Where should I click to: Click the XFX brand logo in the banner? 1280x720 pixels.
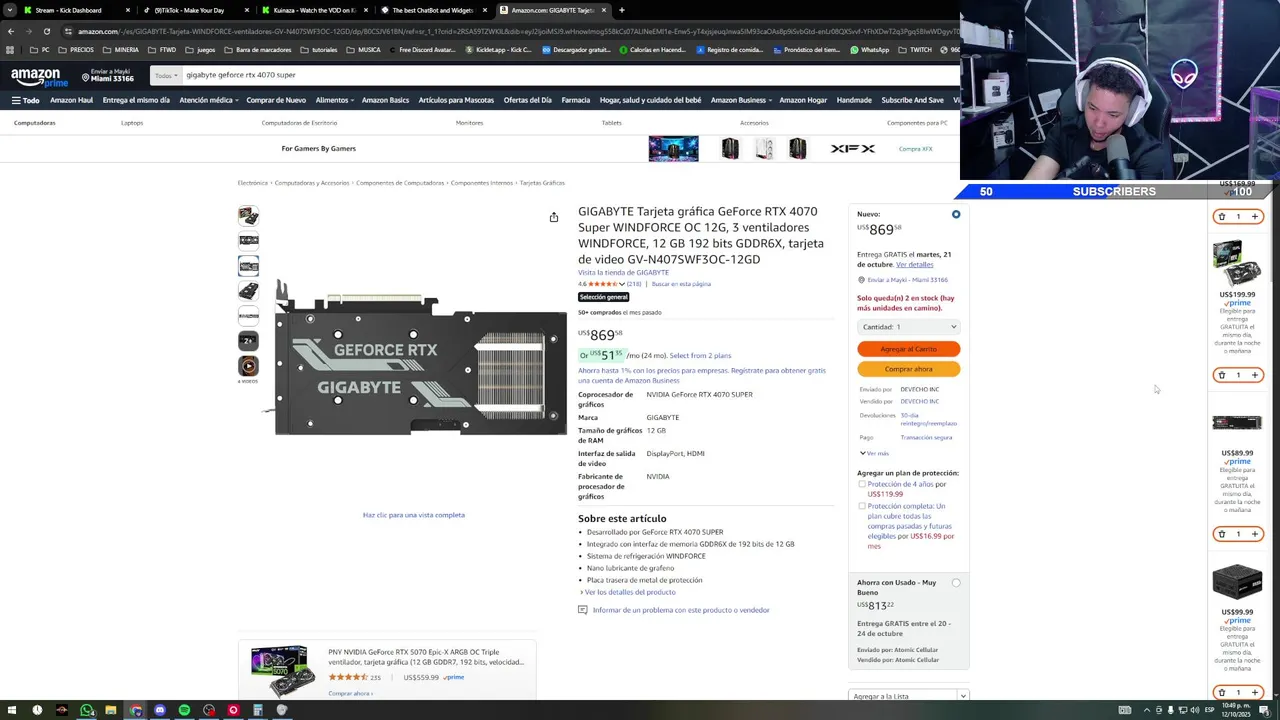point(853,149)
